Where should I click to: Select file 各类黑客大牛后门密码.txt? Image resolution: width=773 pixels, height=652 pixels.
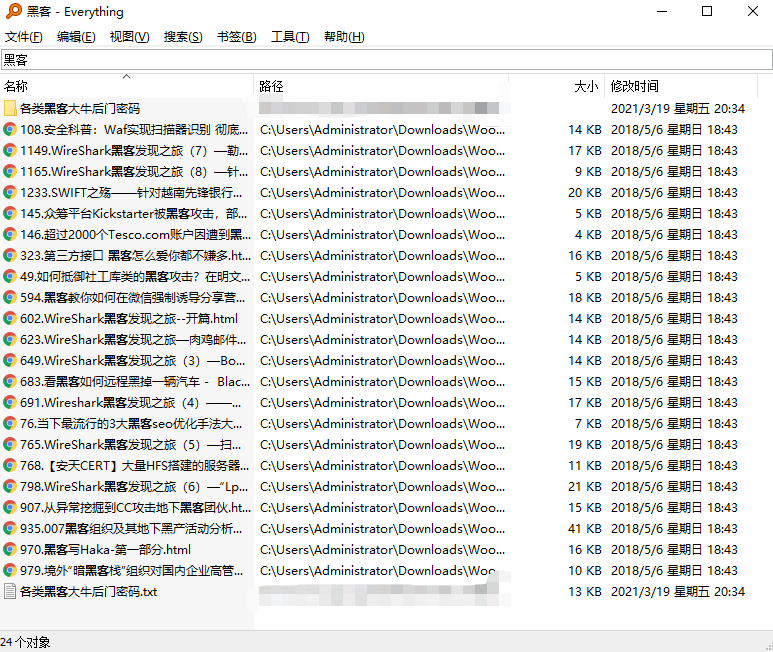click(88, 591)
